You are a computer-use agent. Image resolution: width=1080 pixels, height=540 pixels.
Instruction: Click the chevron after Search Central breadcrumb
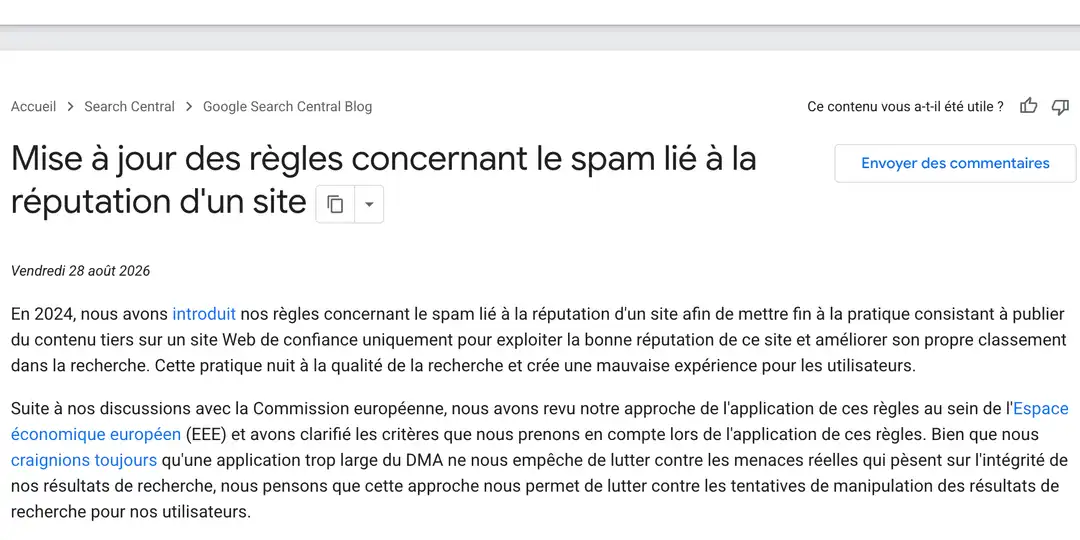(189, 107)
